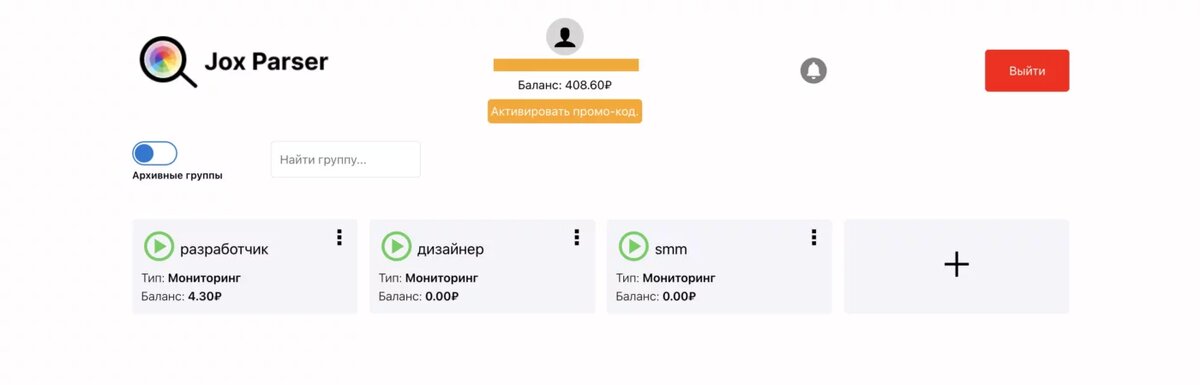This screenshot has height=385, width=1200.
Task: Open three-dot menu for дизайнер card
Action: point(576,237)
